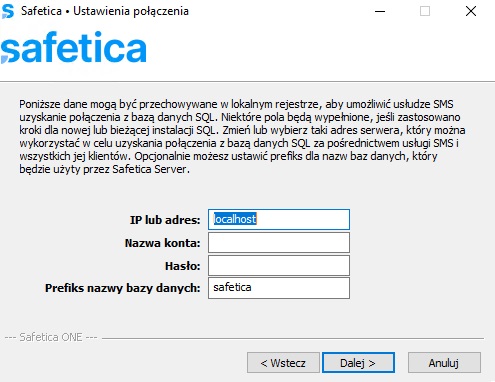The height and width of the screenshot is (382, 495).
Task: Click into the Nazwa konta field
Action: 279,243
